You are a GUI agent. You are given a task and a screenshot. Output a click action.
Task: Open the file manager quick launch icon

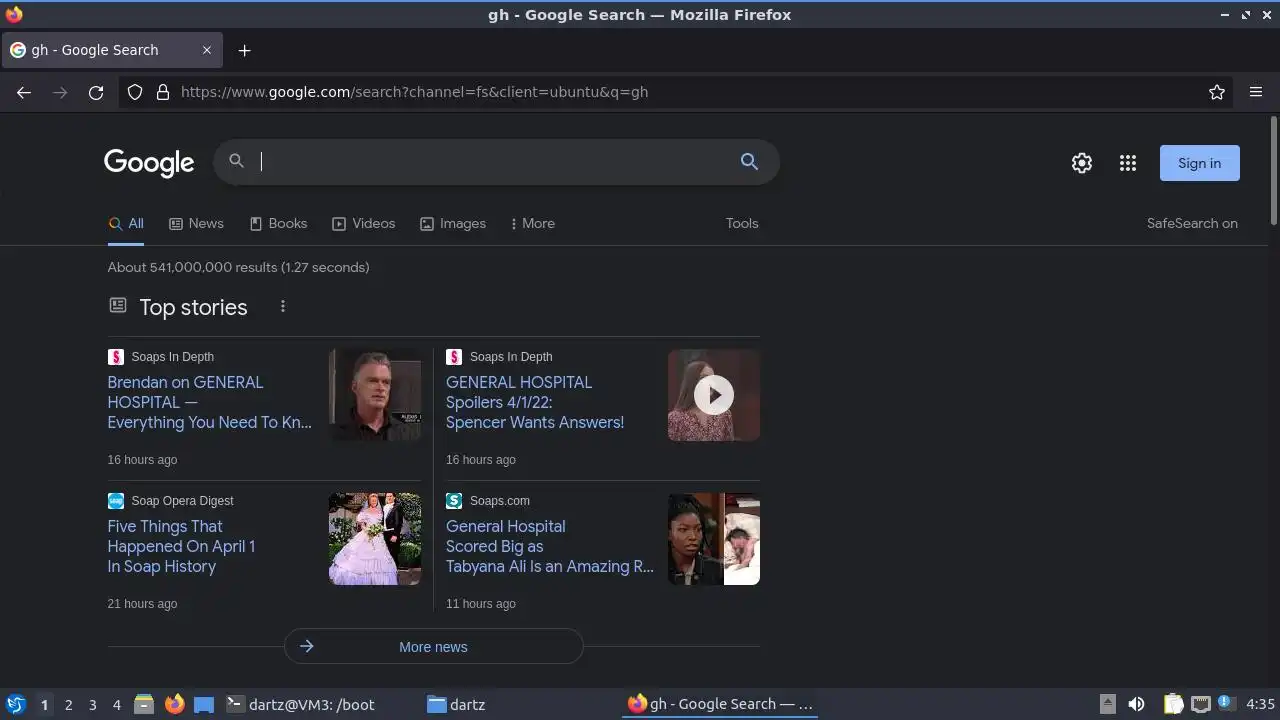(x=144, y=704)
